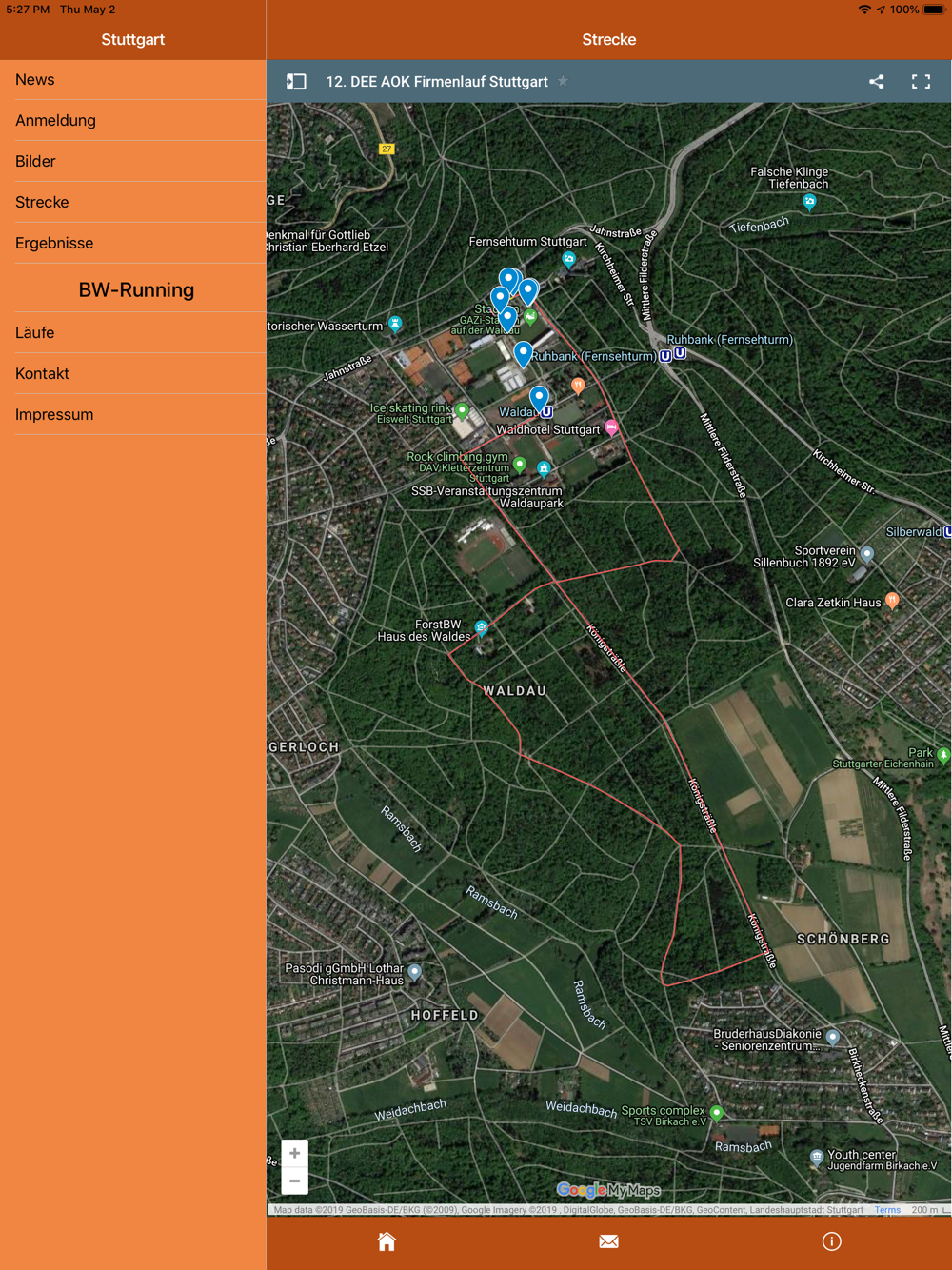This screenshot has width=952, height=1270.
Task: Select the blue route pin near Waldau station
Action: [539, 397]
